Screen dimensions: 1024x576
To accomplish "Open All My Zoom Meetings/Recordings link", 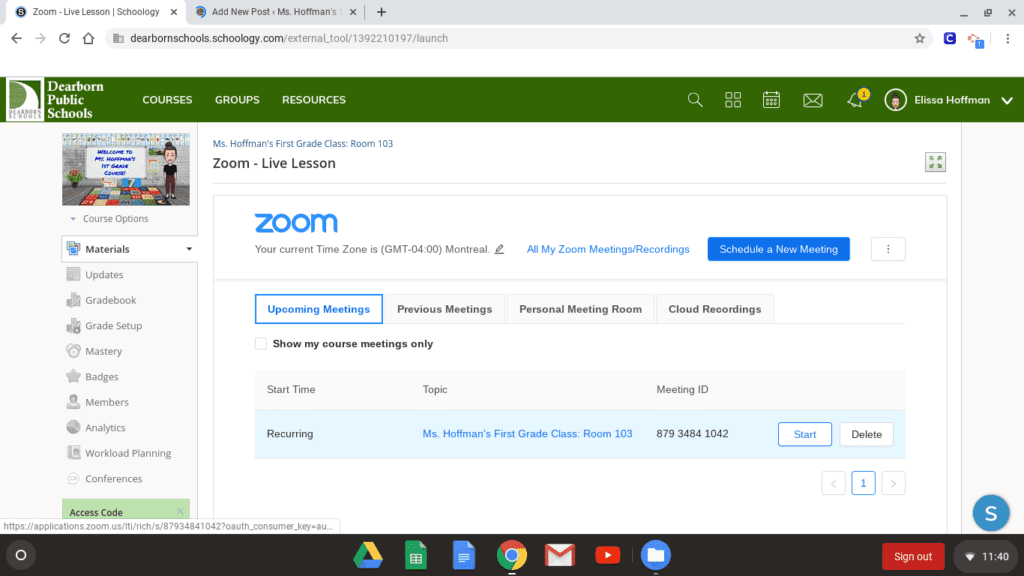I will click(608, 249).
